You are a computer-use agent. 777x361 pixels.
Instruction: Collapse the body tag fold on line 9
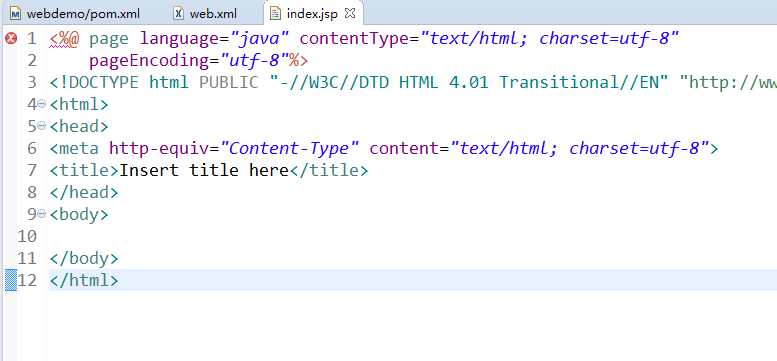coord(42,214)
